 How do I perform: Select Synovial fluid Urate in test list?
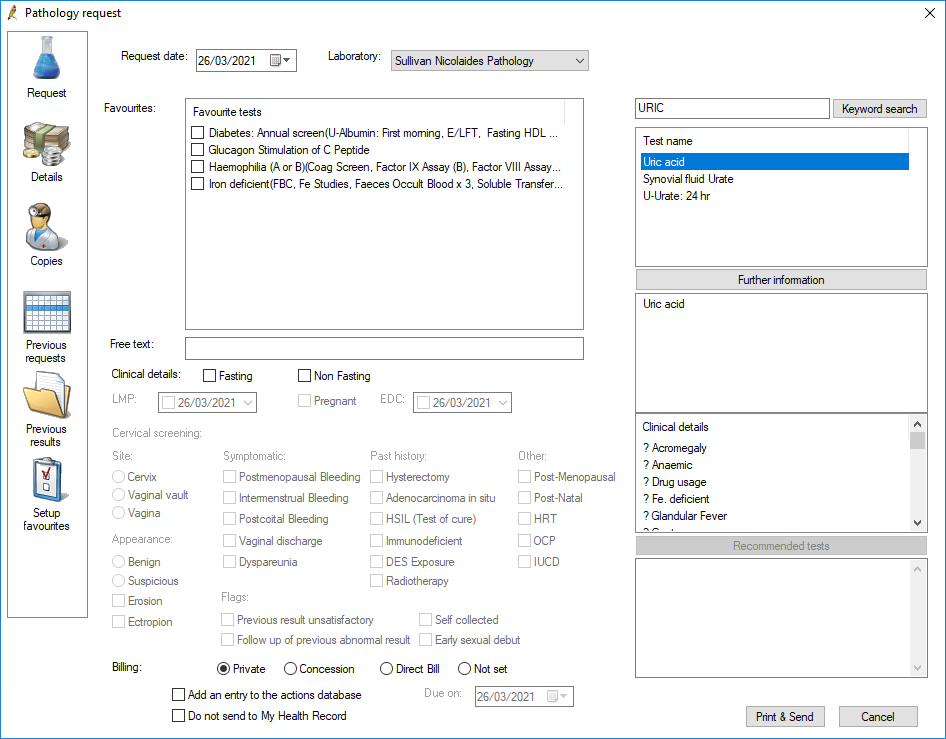click(x=688, y=179)
